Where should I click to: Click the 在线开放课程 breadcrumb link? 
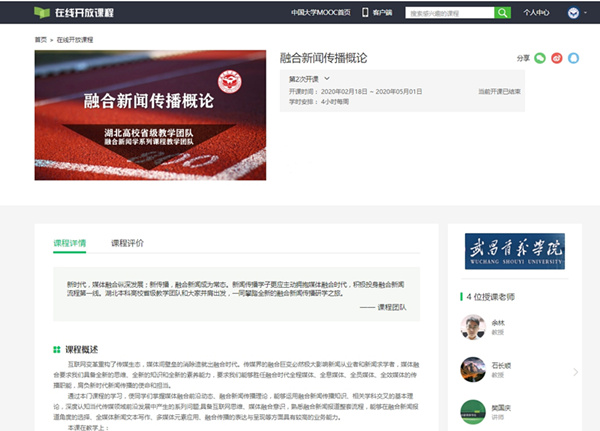tap(74, 39)
